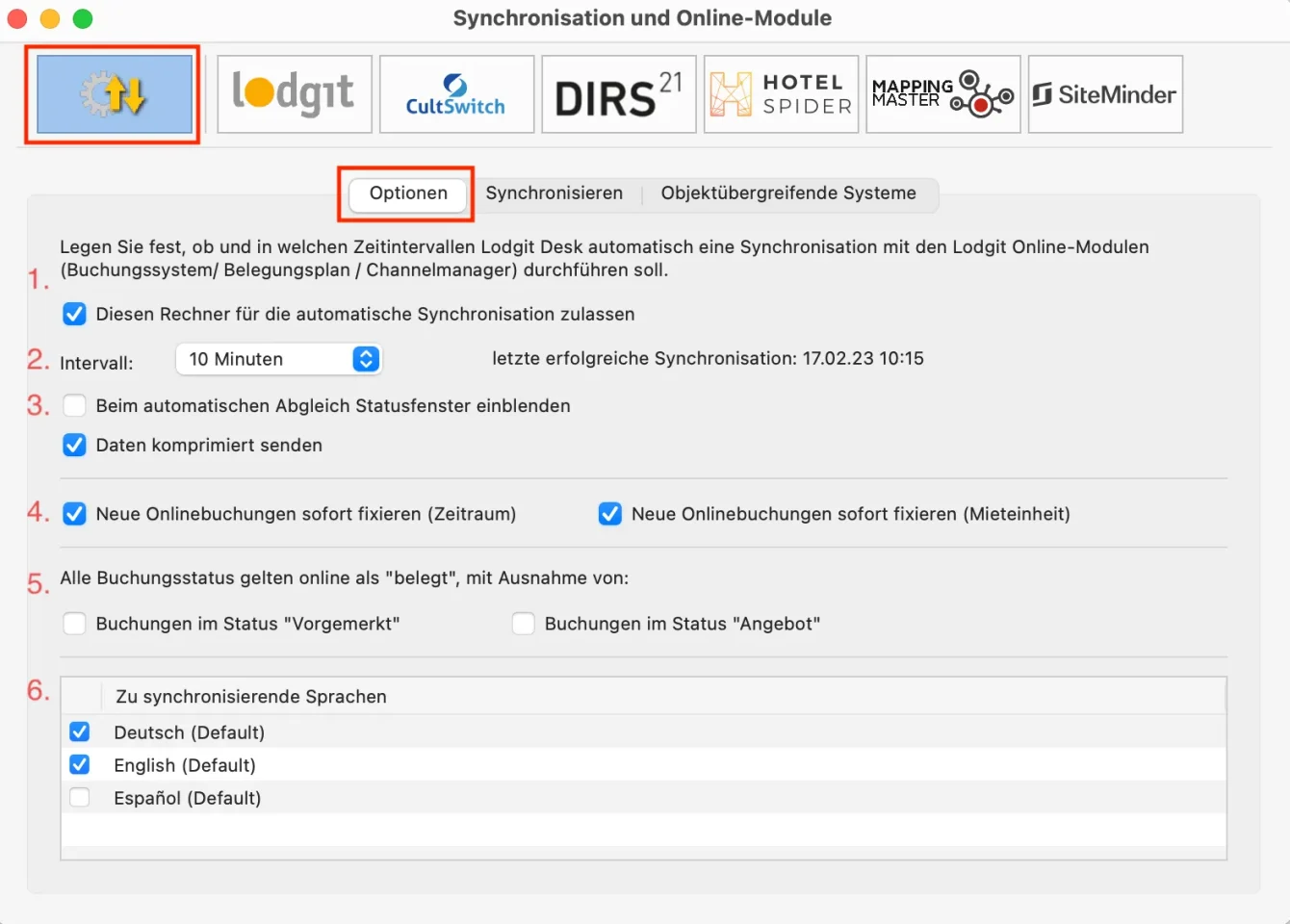The image size is (1290, 924).
Task: Switch to the Optionen tab
Action: pos(408,193)
